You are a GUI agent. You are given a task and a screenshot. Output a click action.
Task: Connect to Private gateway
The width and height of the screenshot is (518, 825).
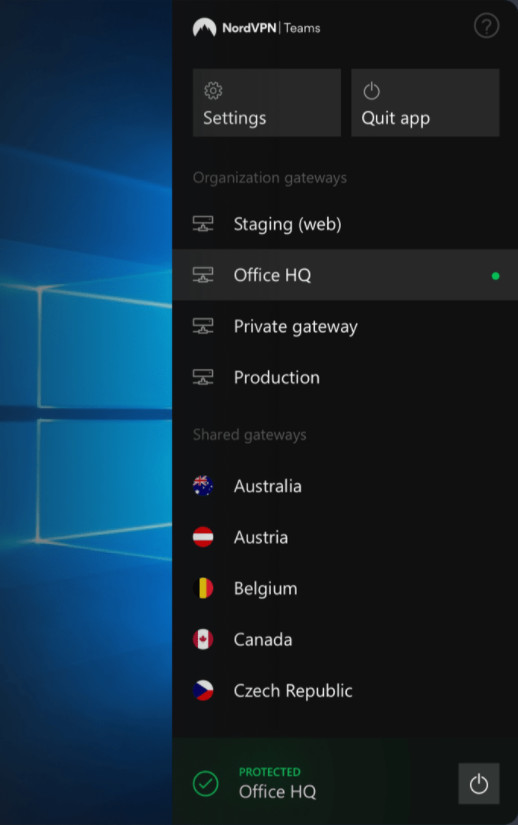[345, 326]
